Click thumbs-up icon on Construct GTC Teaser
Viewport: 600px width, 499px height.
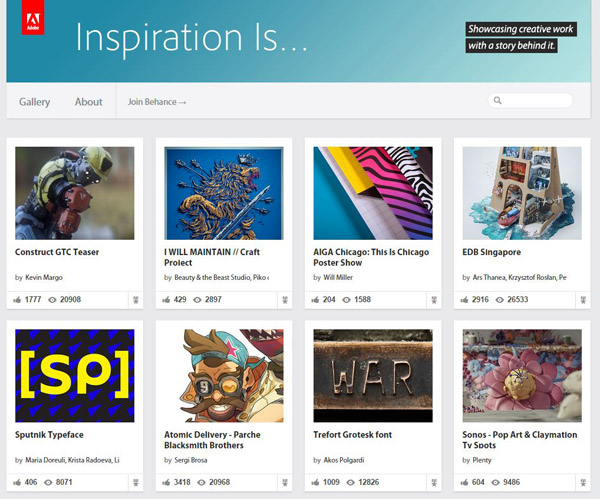point(18,299)
